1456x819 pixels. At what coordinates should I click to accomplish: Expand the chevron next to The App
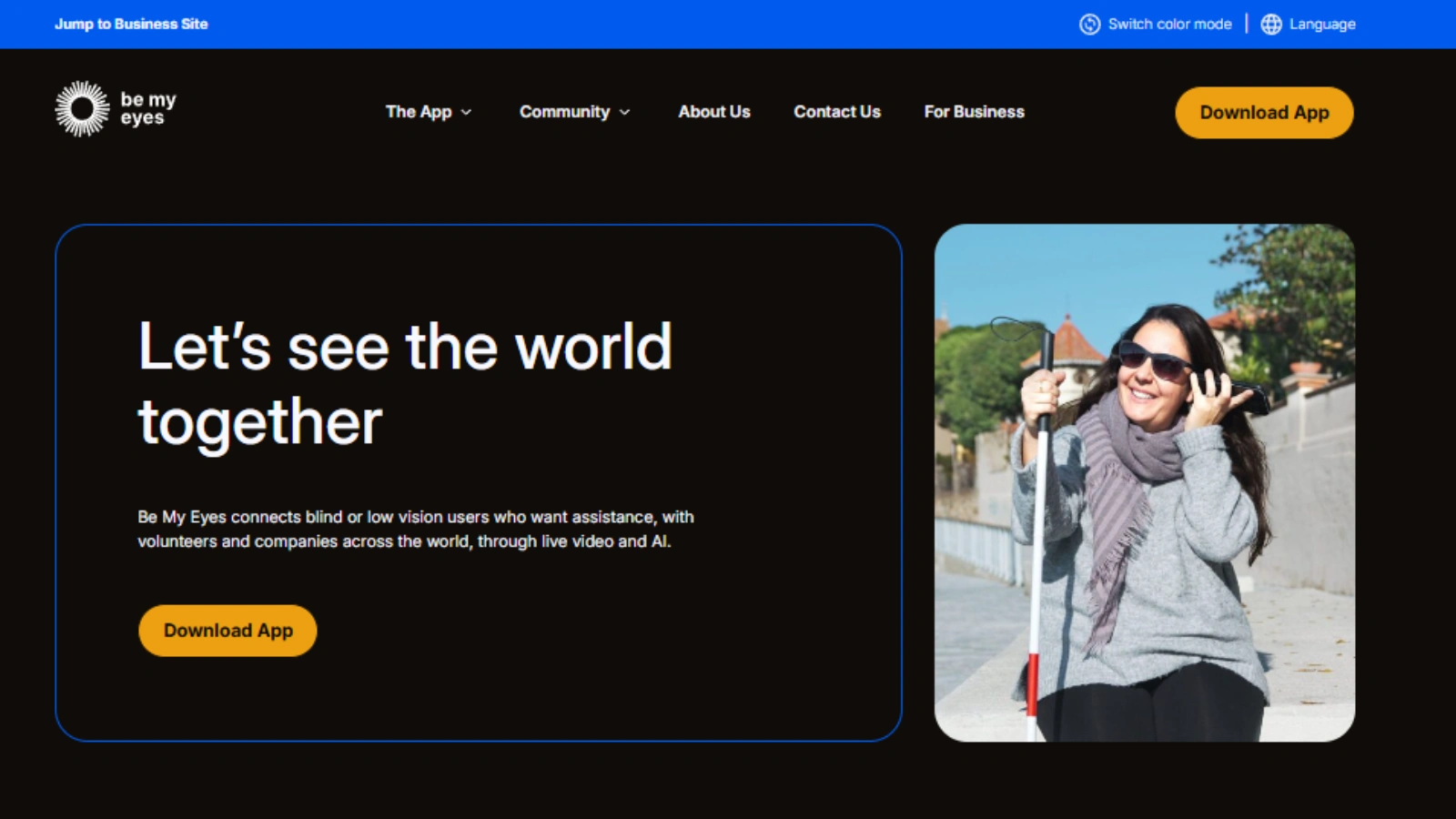point(467,112)
